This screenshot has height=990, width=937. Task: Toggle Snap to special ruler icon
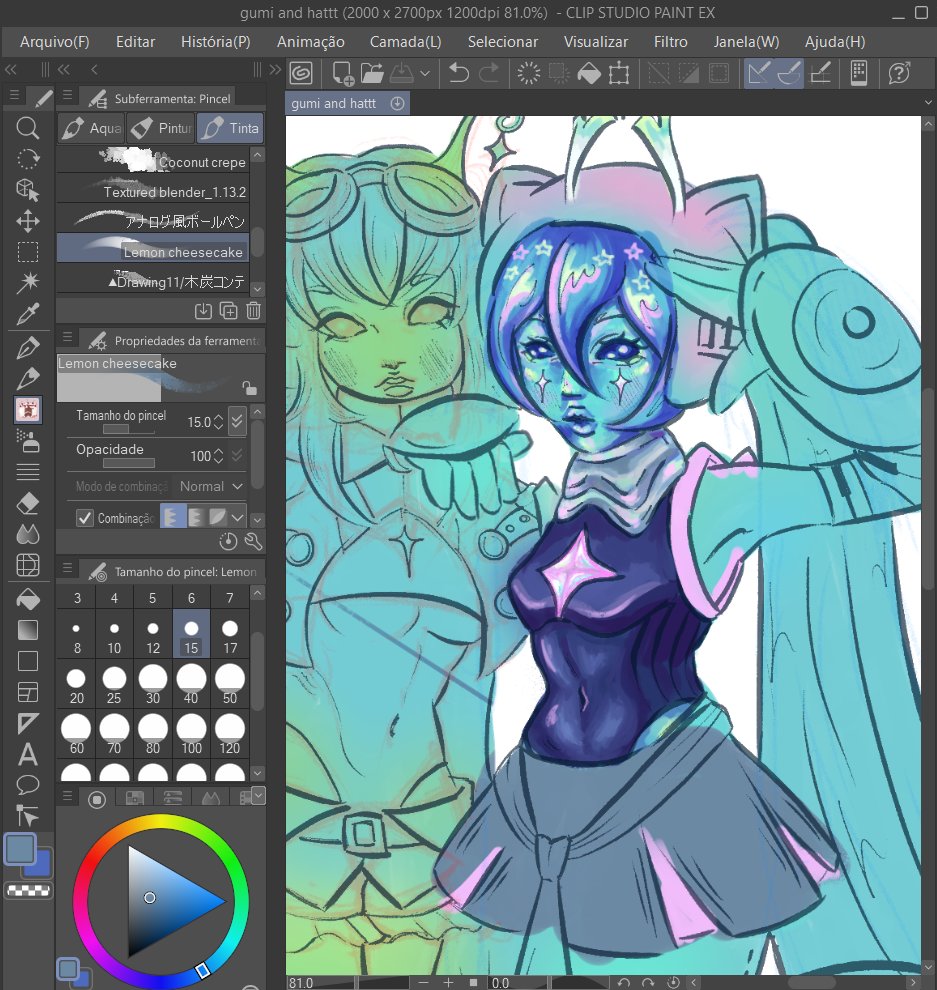coord(789,73)
